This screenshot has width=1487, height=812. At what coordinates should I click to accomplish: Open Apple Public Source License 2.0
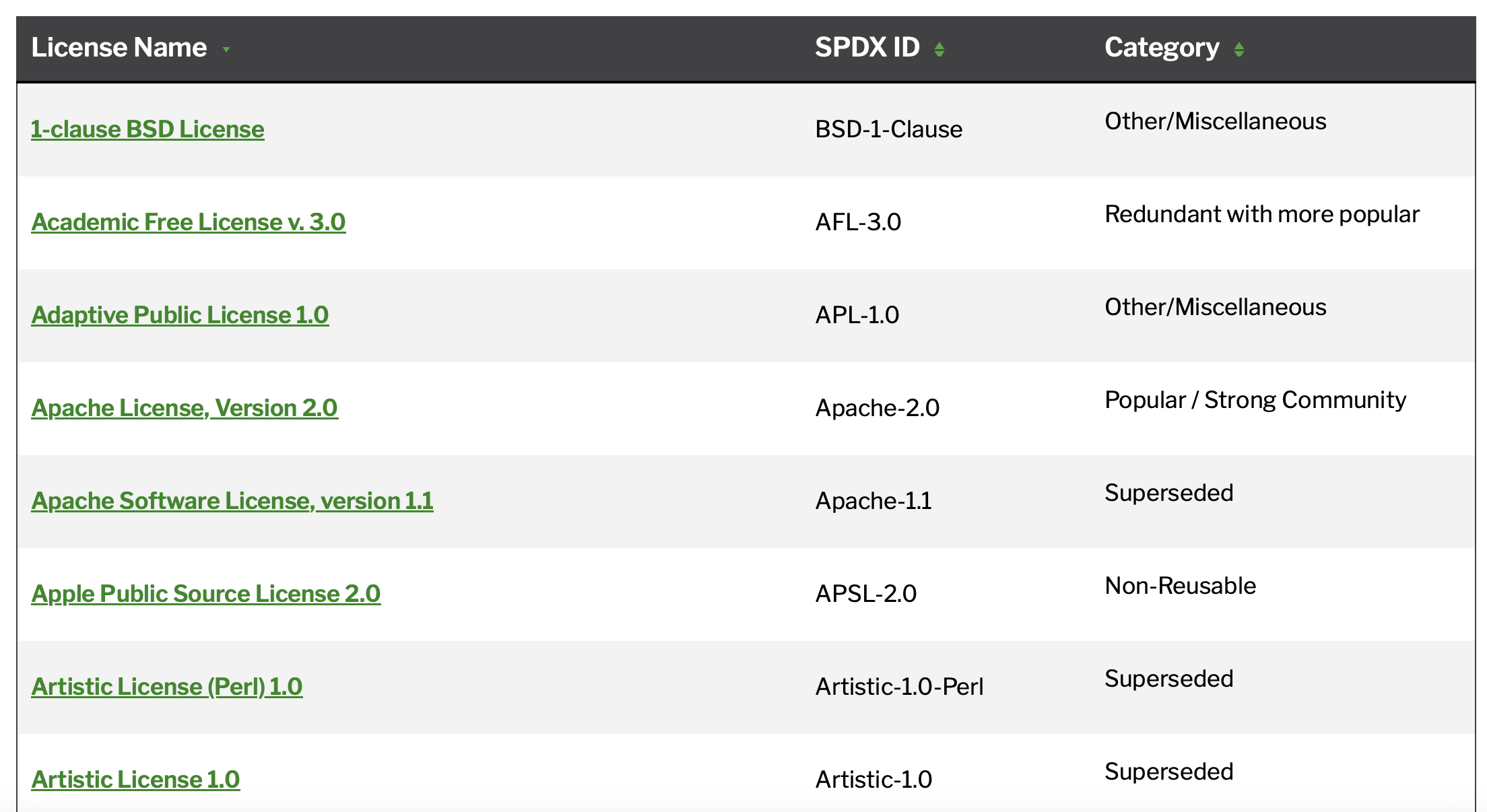(x=205, y=594)
